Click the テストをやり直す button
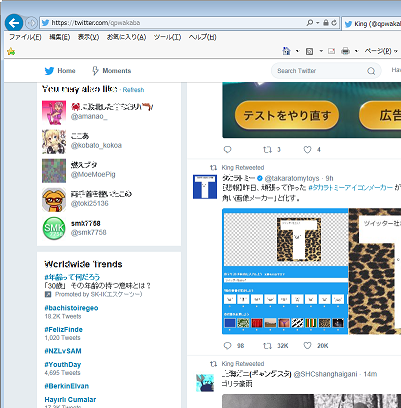The width and height of the screenshot is (401, 408). [287, 115]
